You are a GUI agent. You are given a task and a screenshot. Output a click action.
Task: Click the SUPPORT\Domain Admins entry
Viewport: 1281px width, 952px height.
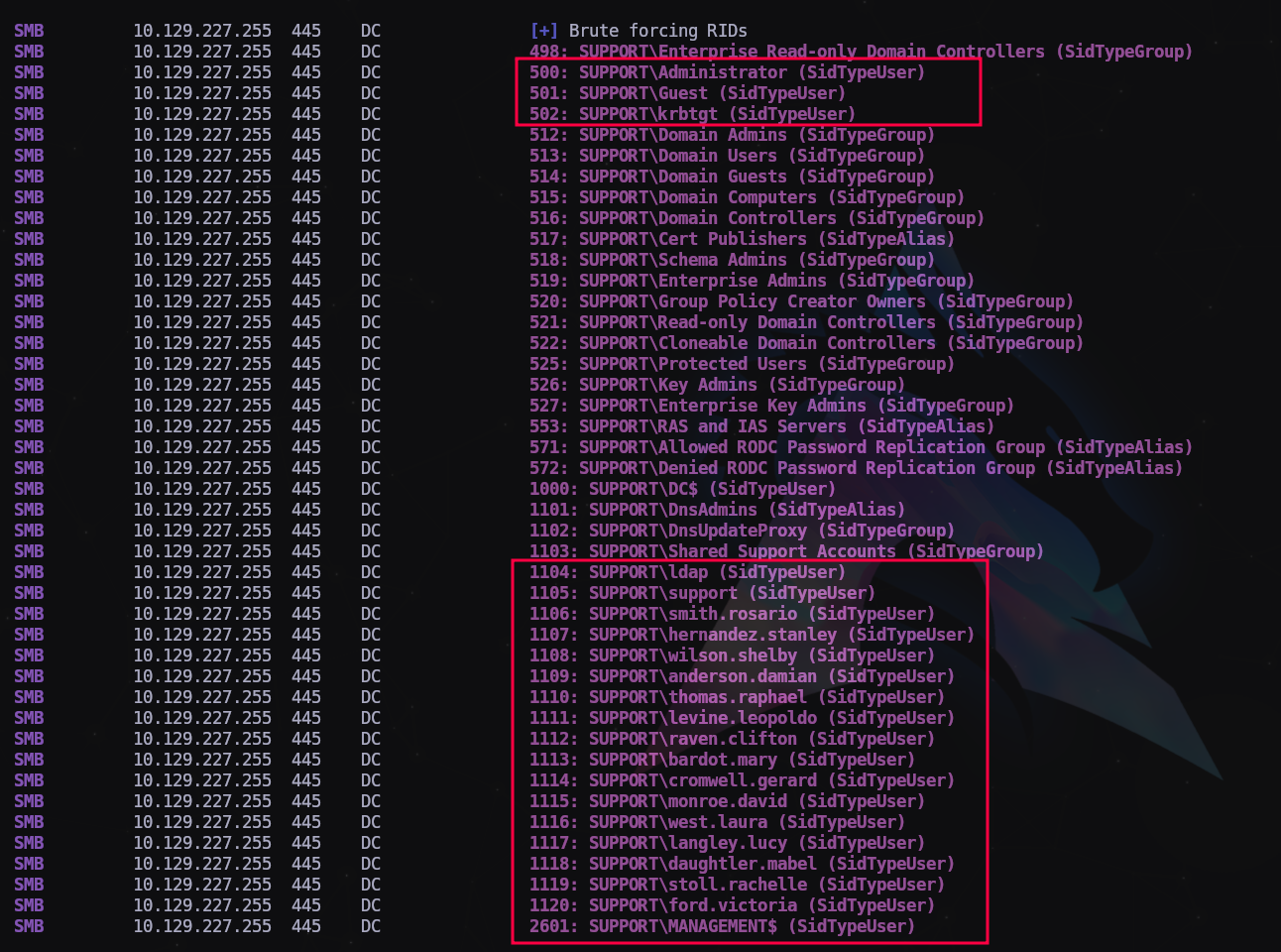click(729, 135)
